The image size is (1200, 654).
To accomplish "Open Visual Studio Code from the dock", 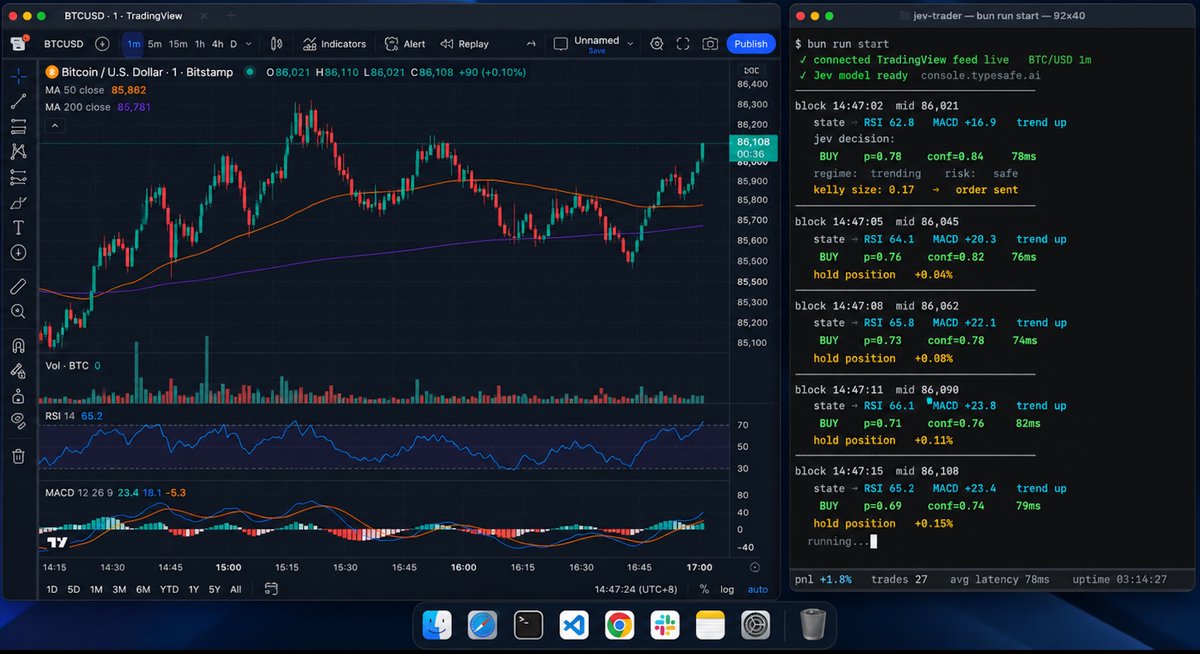I will 573,626.
